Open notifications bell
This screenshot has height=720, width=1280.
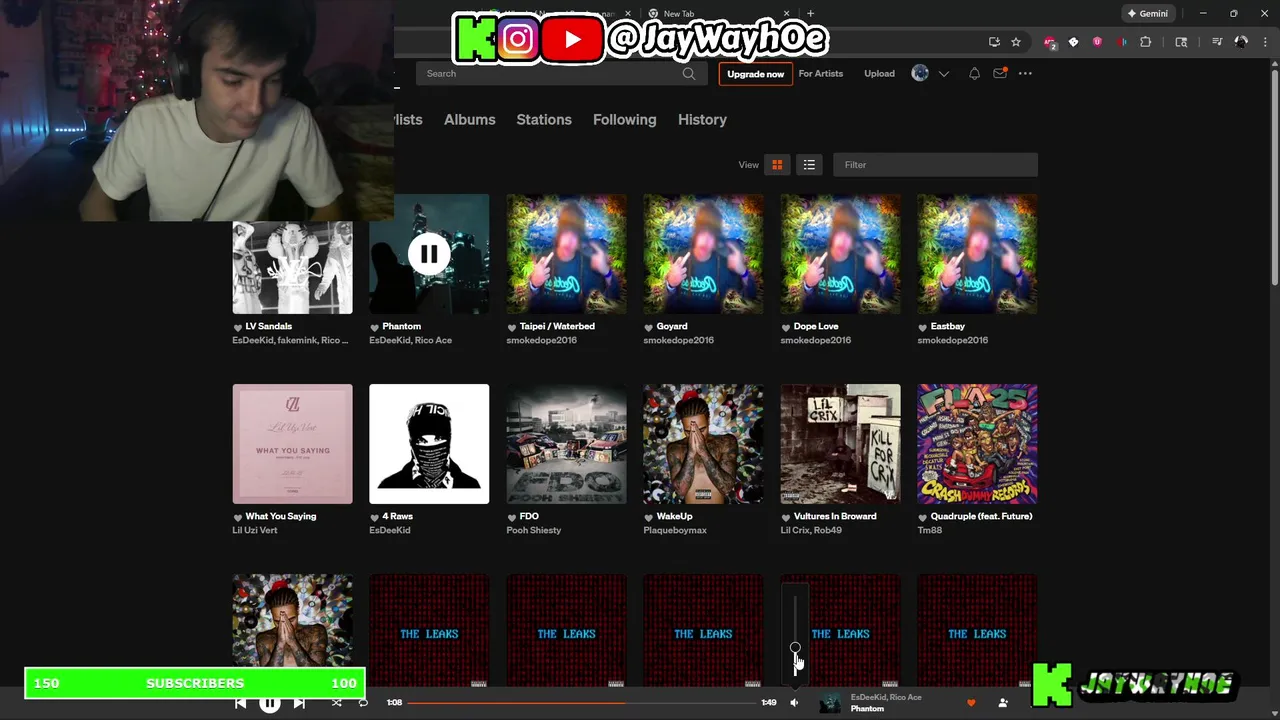(974, 73)
